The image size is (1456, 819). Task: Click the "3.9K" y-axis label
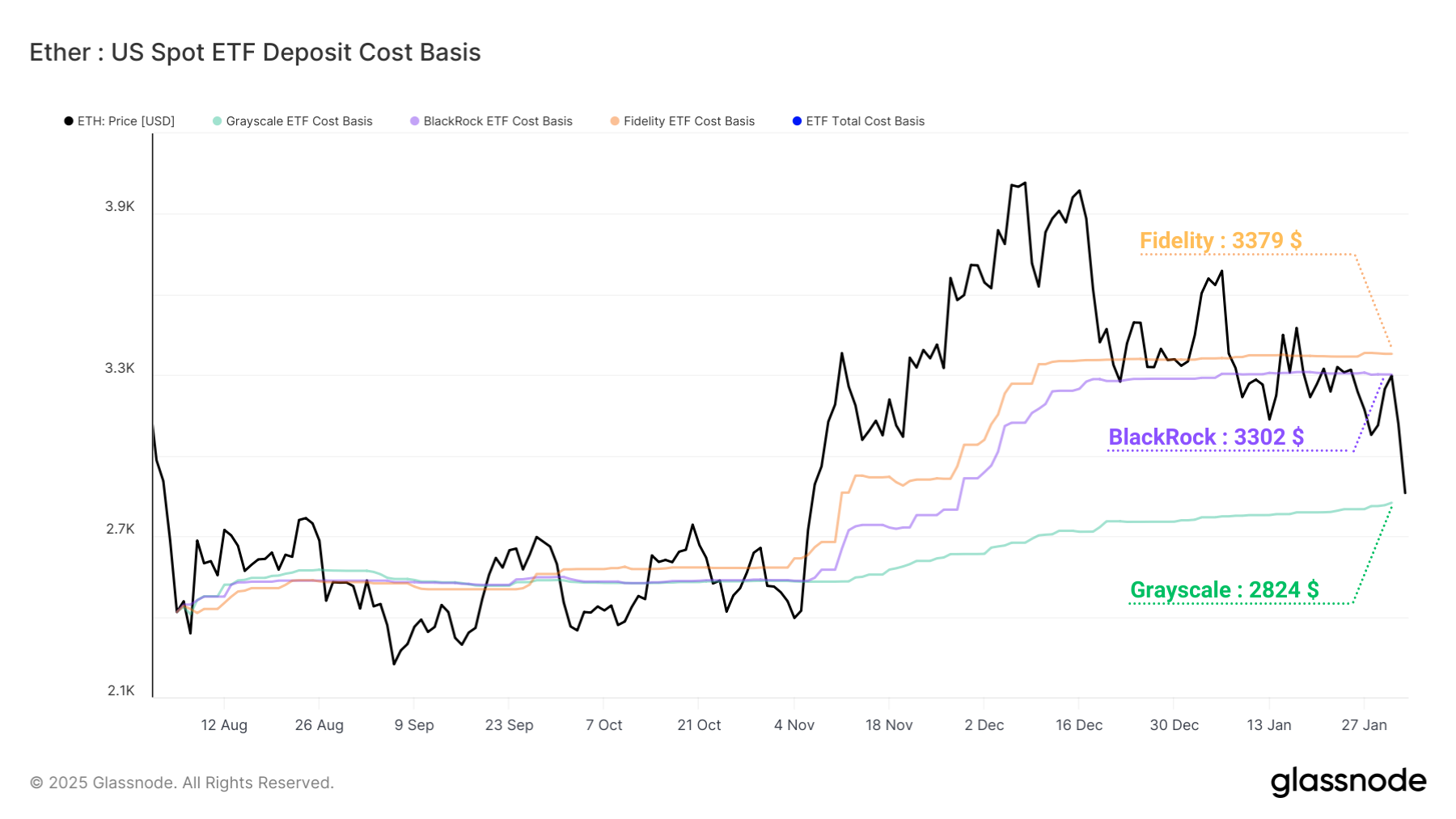120,207
